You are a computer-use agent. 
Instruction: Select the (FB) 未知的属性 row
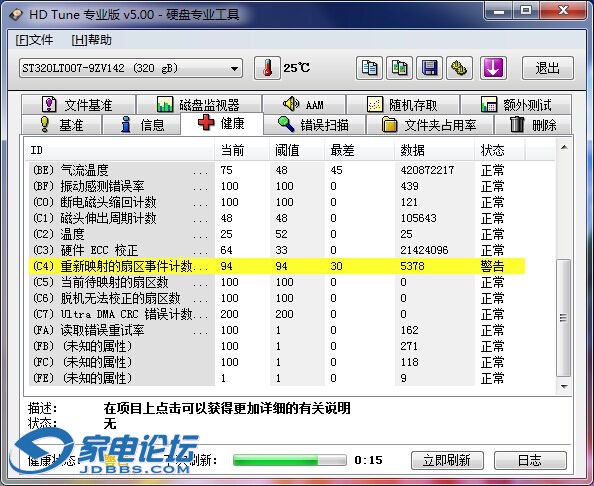coord(277,346)
